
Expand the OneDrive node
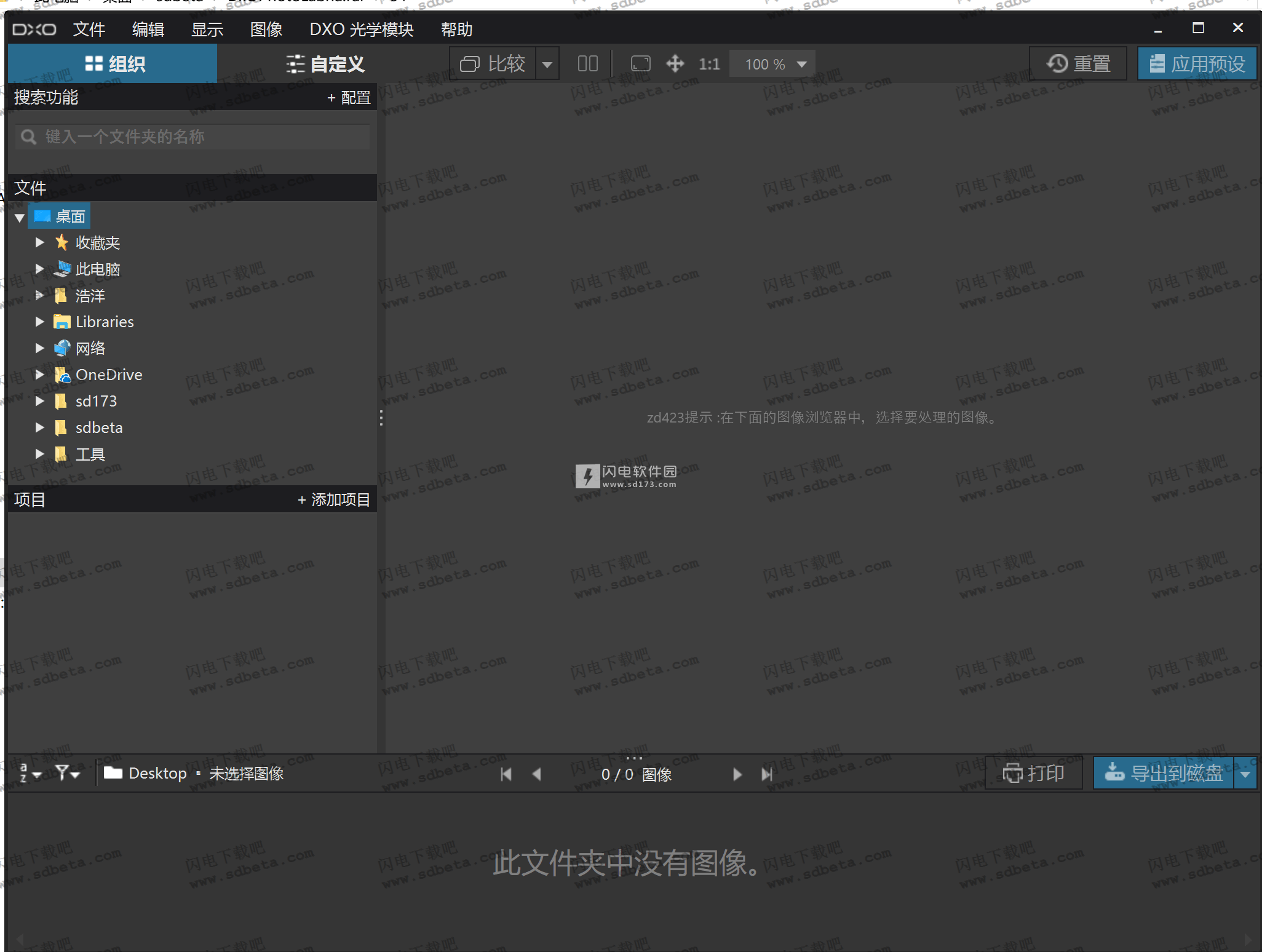click(40, 375)
